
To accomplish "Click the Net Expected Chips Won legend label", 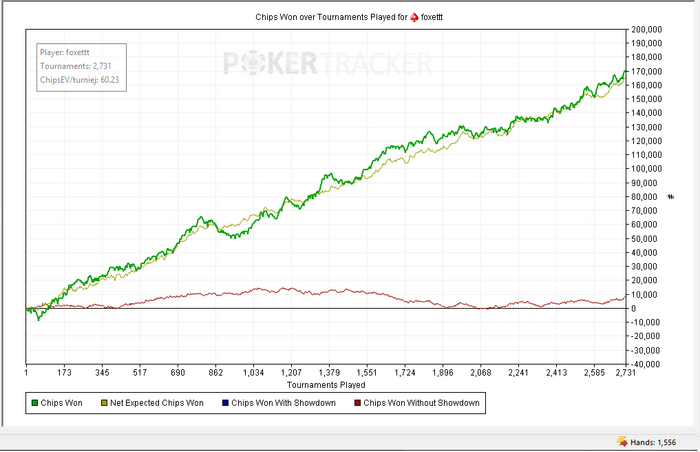I will pos(157,403).
